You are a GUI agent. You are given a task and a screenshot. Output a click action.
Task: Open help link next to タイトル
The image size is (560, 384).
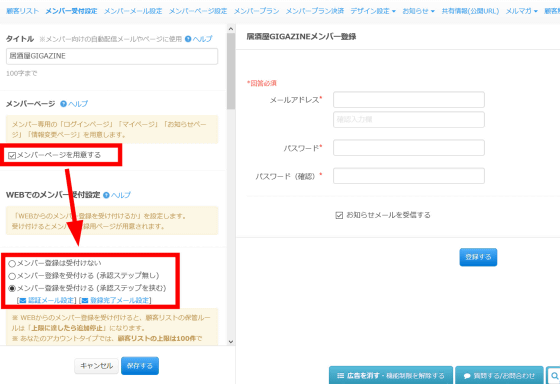202,39
